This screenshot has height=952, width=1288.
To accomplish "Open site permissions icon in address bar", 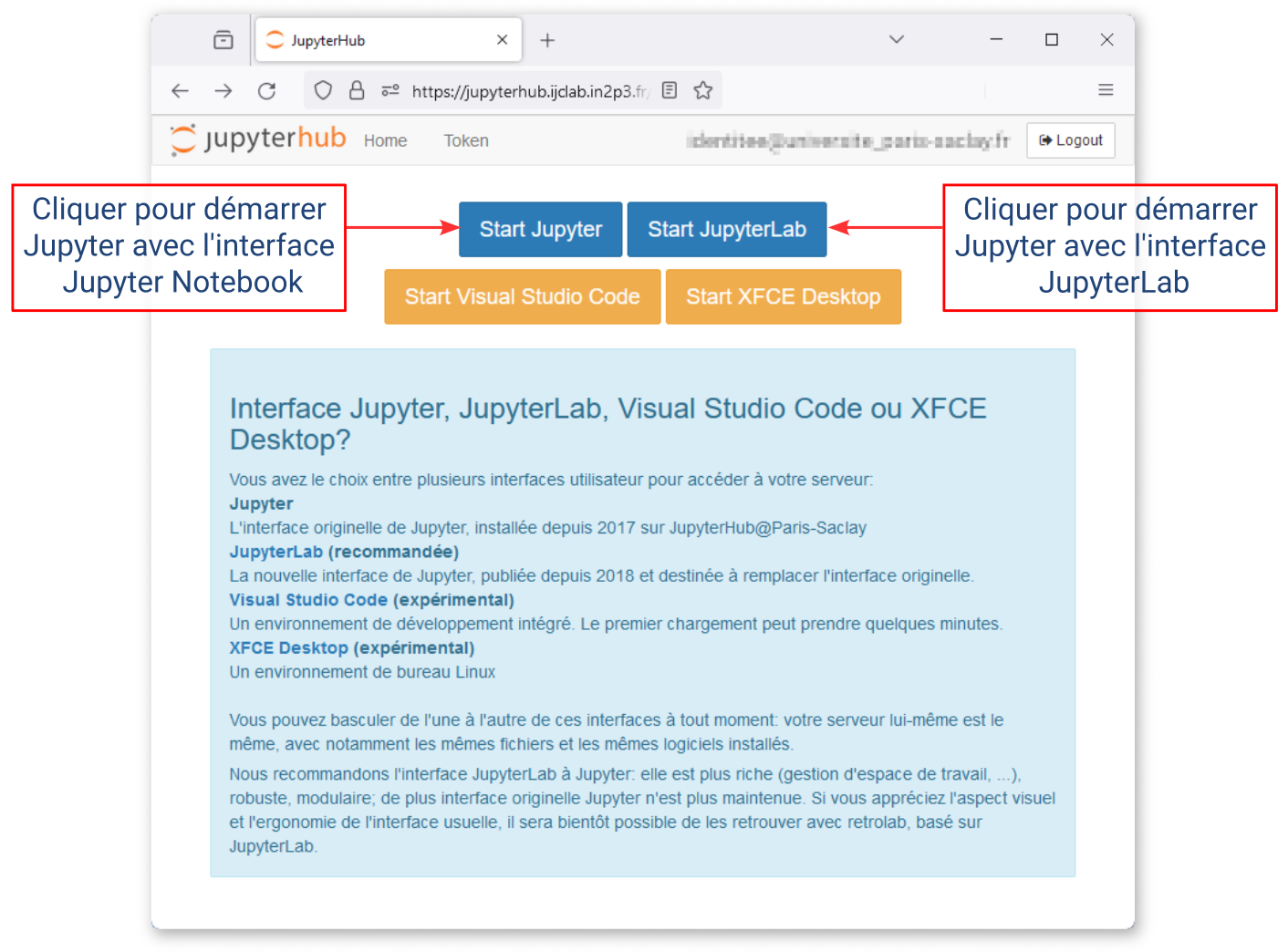I will coord(390,90).
